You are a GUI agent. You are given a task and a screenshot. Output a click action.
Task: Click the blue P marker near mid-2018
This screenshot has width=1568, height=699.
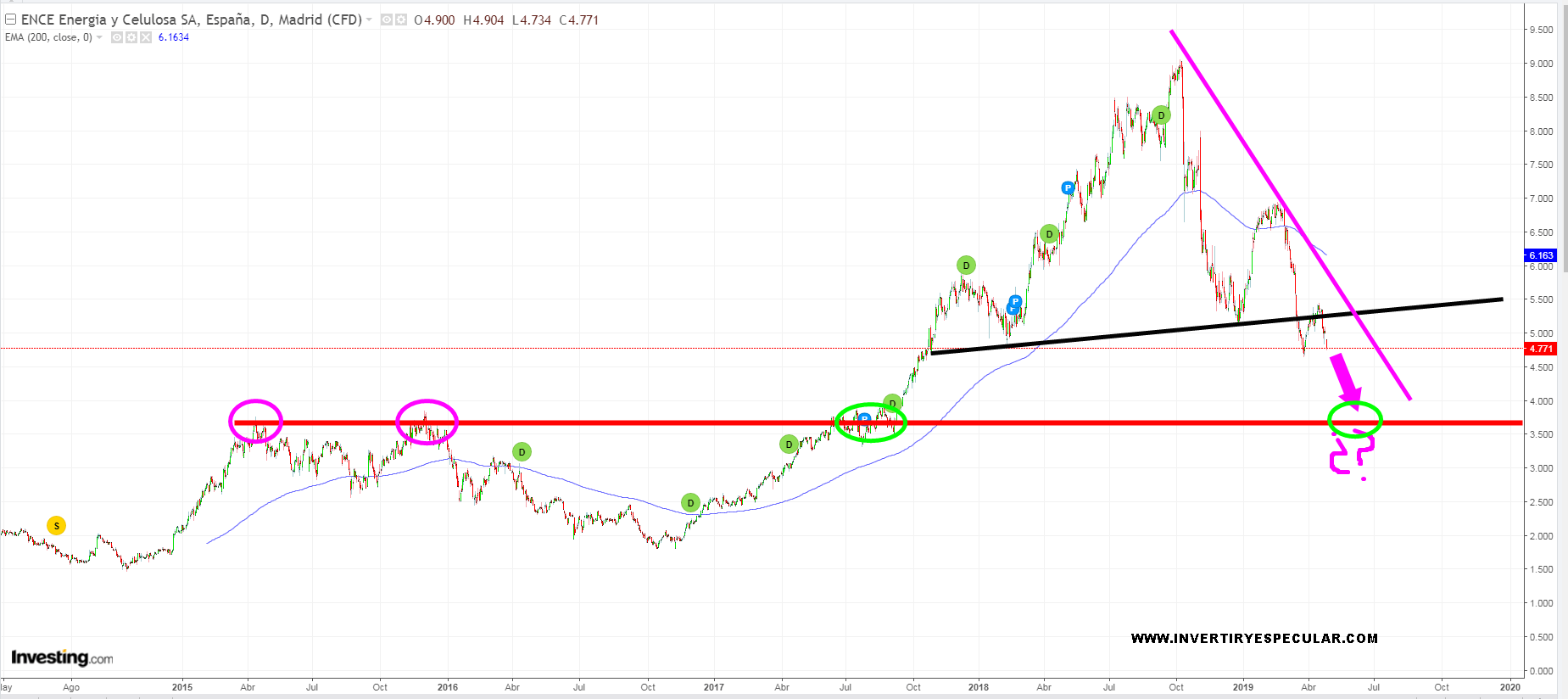click(x=1068, y=187)
